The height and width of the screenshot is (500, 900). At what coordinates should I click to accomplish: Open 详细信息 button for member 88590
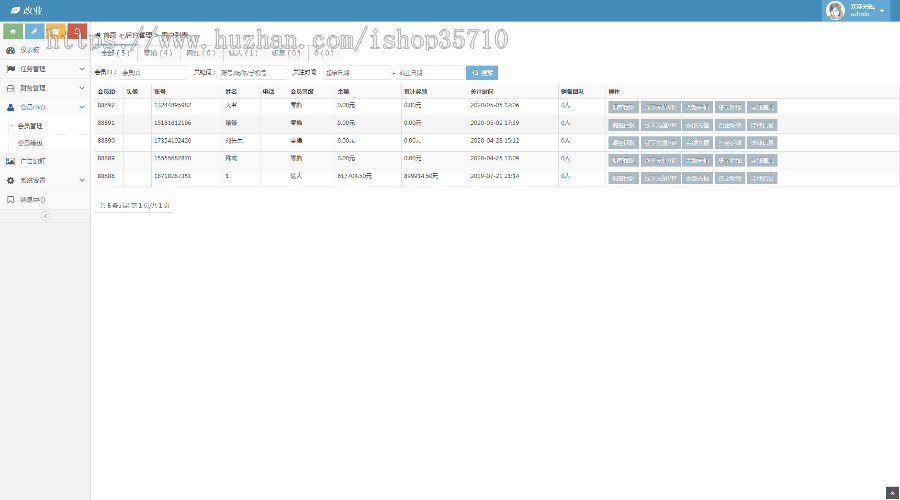point(762,143)
